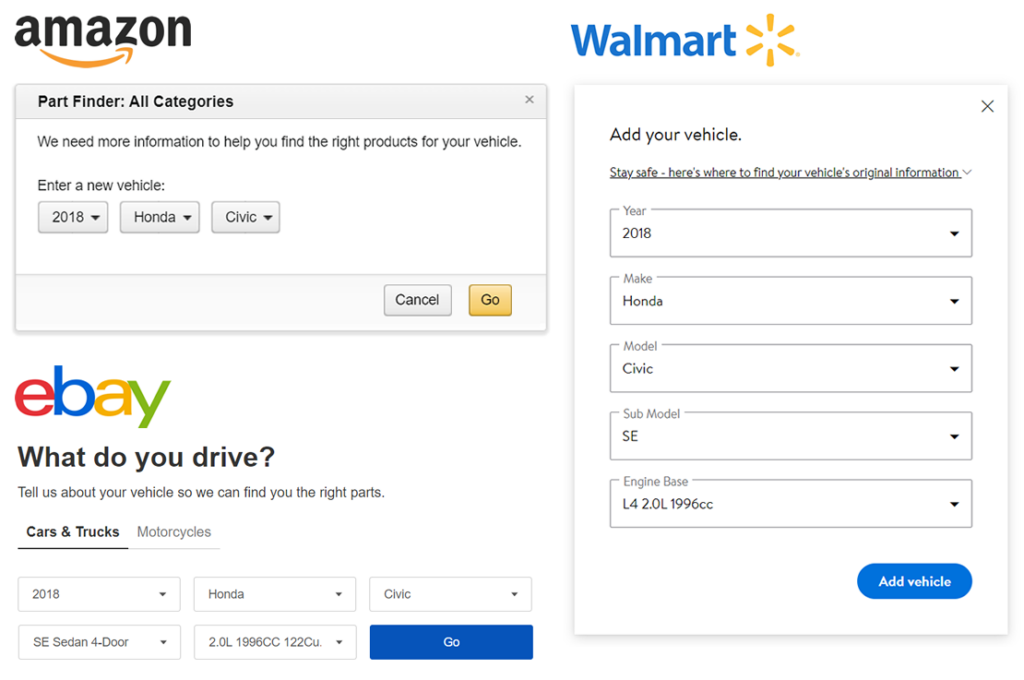Viewport: 1024px width, 680px height.
Task: Open Walmart's Make dropdown
Action: pyautogui.click(x=790, y=300)
